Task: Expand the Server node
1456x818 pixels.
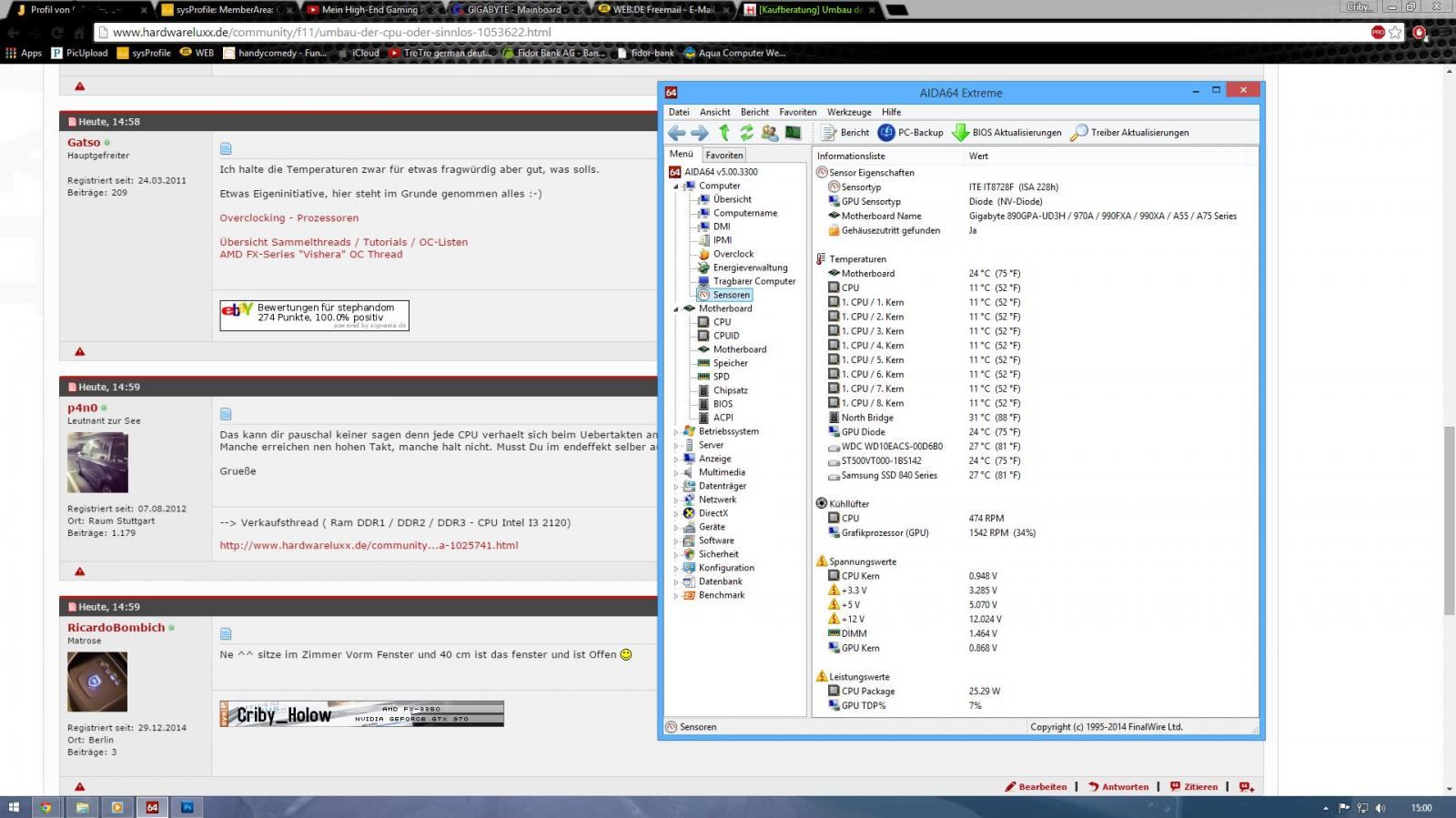Action: click(x=676, y=445)
